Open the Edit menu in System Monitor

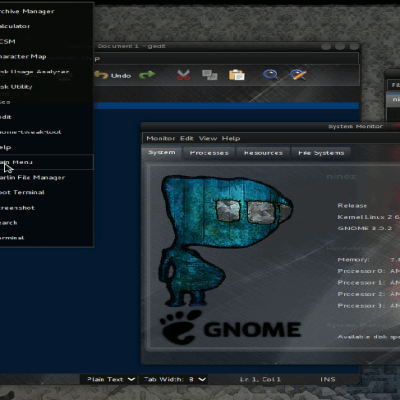tap(187, 138)
